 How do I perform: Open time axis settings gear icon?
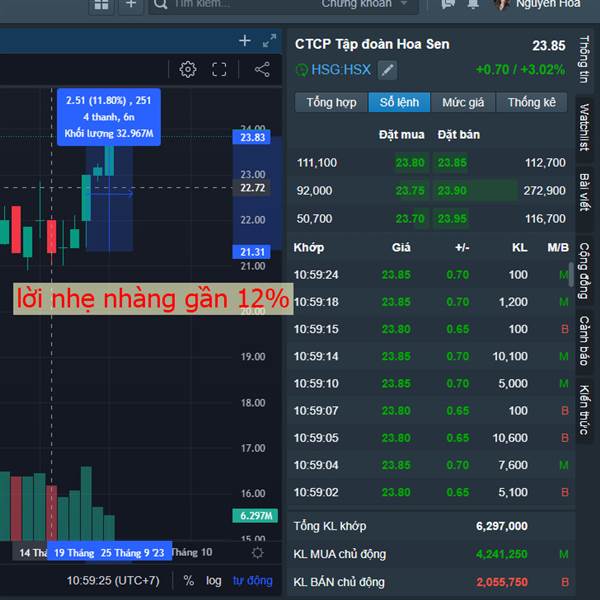click(x=258, y=553)
